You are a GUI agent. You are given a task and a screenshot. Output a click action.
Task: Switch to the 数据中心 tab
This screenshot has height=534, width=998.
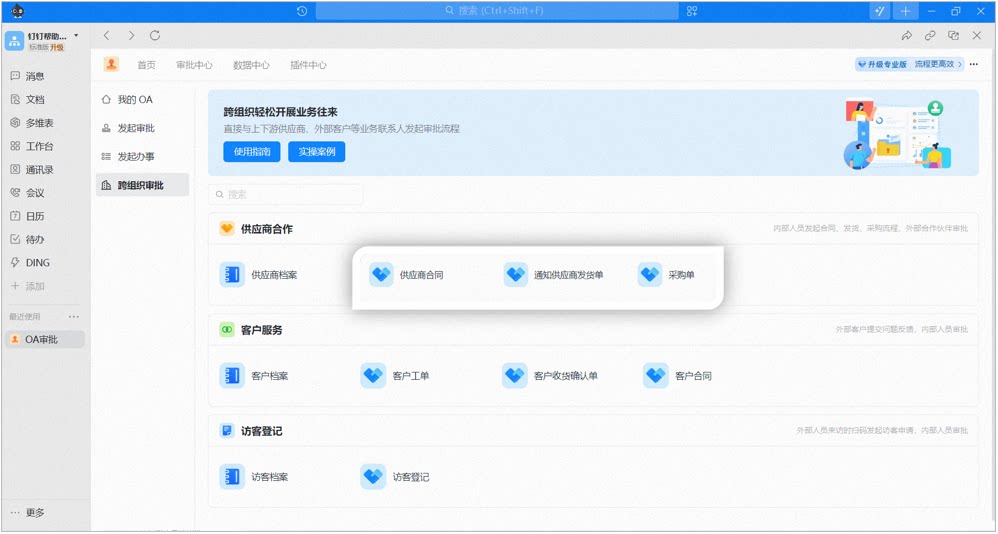point(251,65)
